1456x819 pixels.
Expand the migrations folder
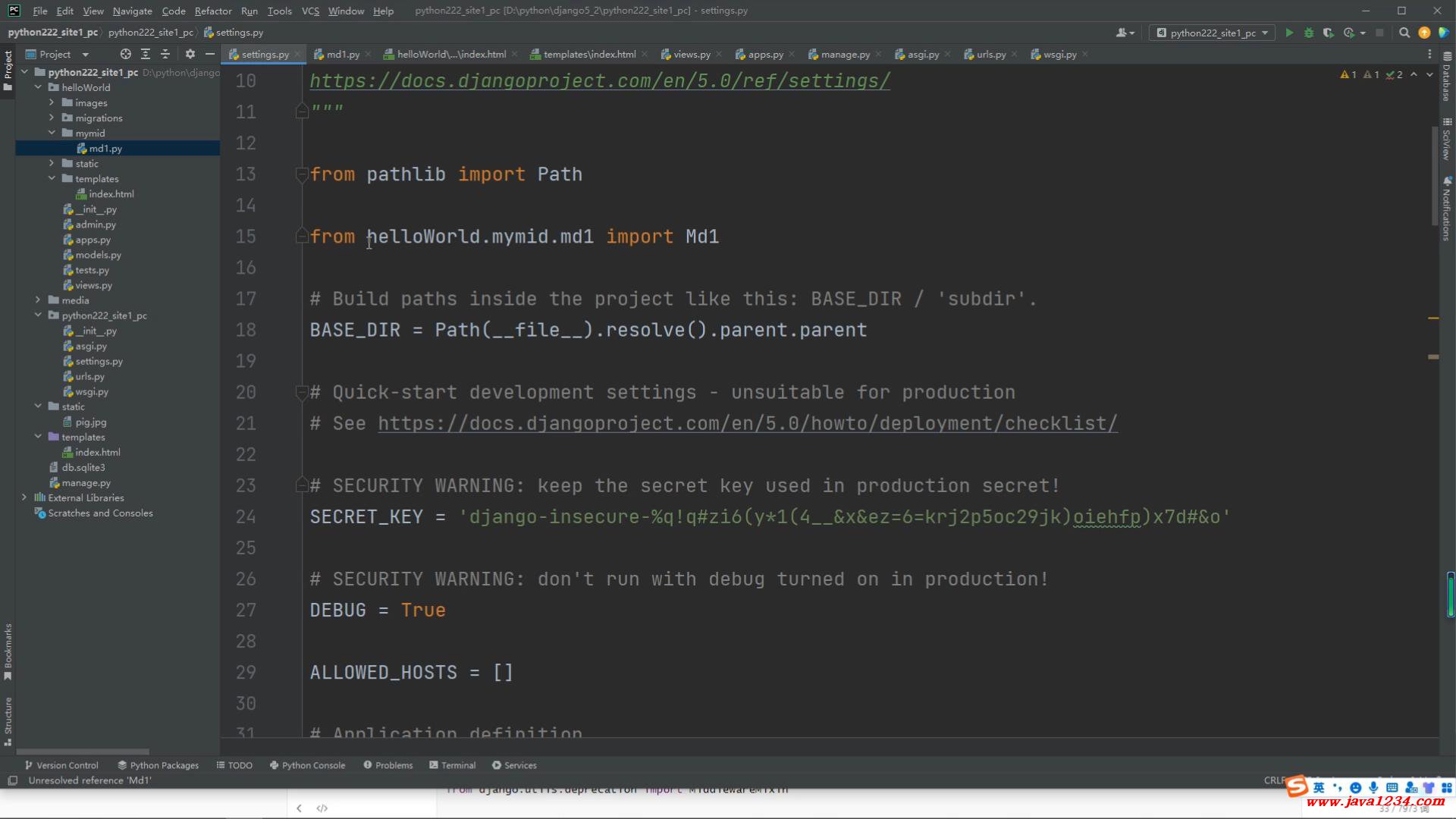point(52,118)
